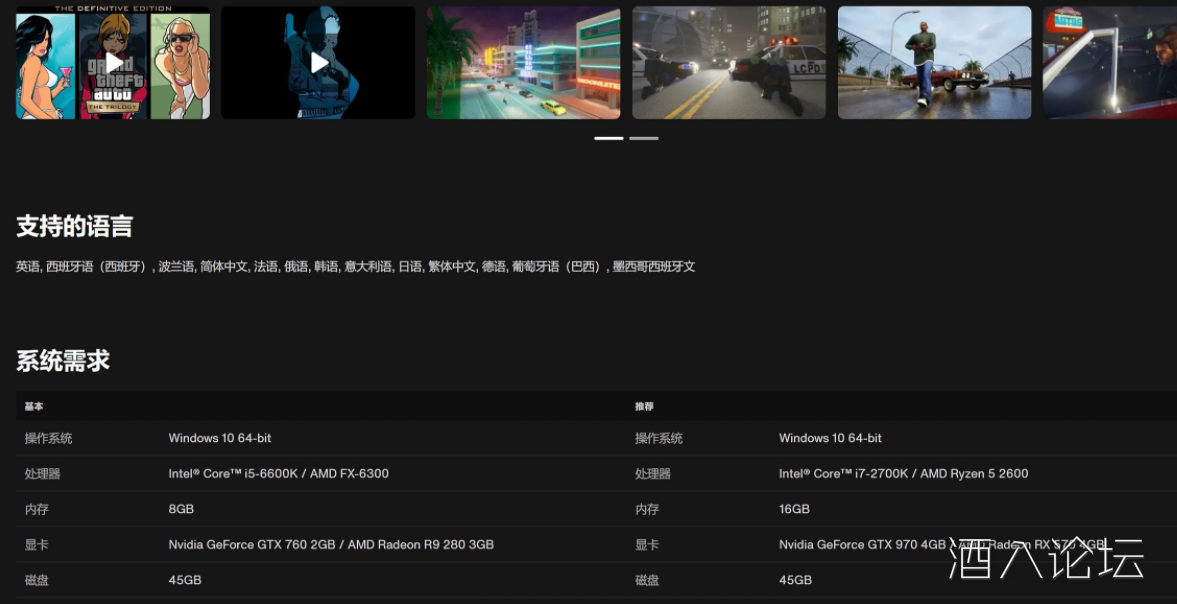Click the i7-2700K / Ryzen 5 2600 value
This screenshot has width=1177, height=604.
coord(904,473)
